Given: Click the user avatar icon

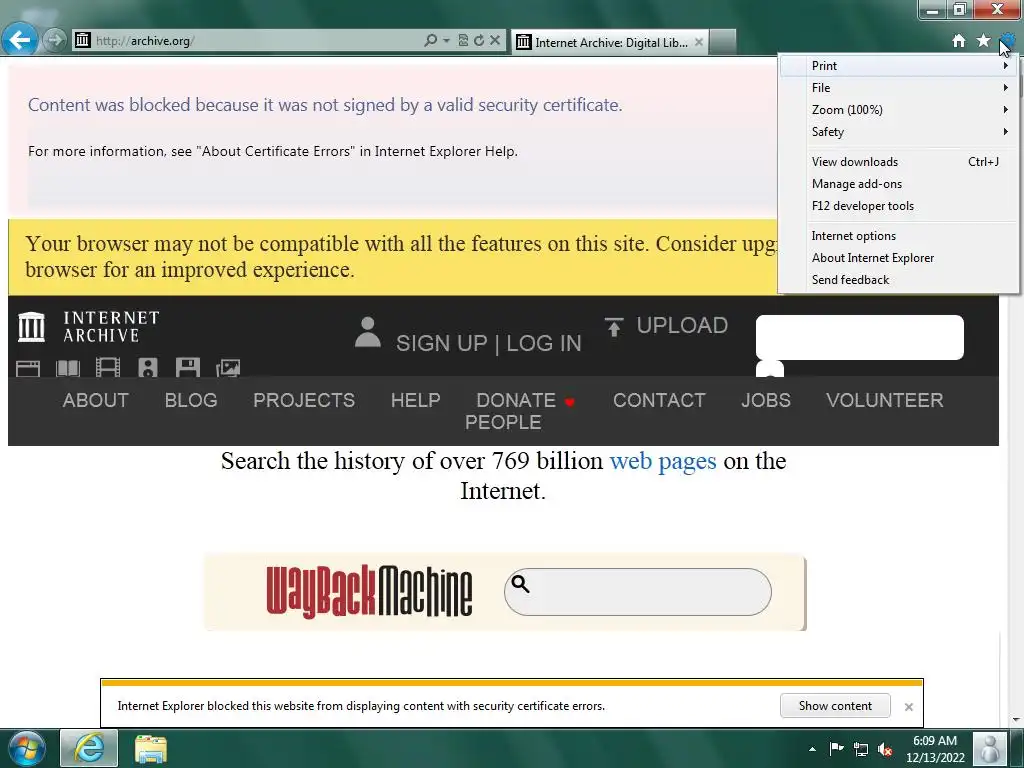Looking at the screenshot, I should [x=368, y=332].
